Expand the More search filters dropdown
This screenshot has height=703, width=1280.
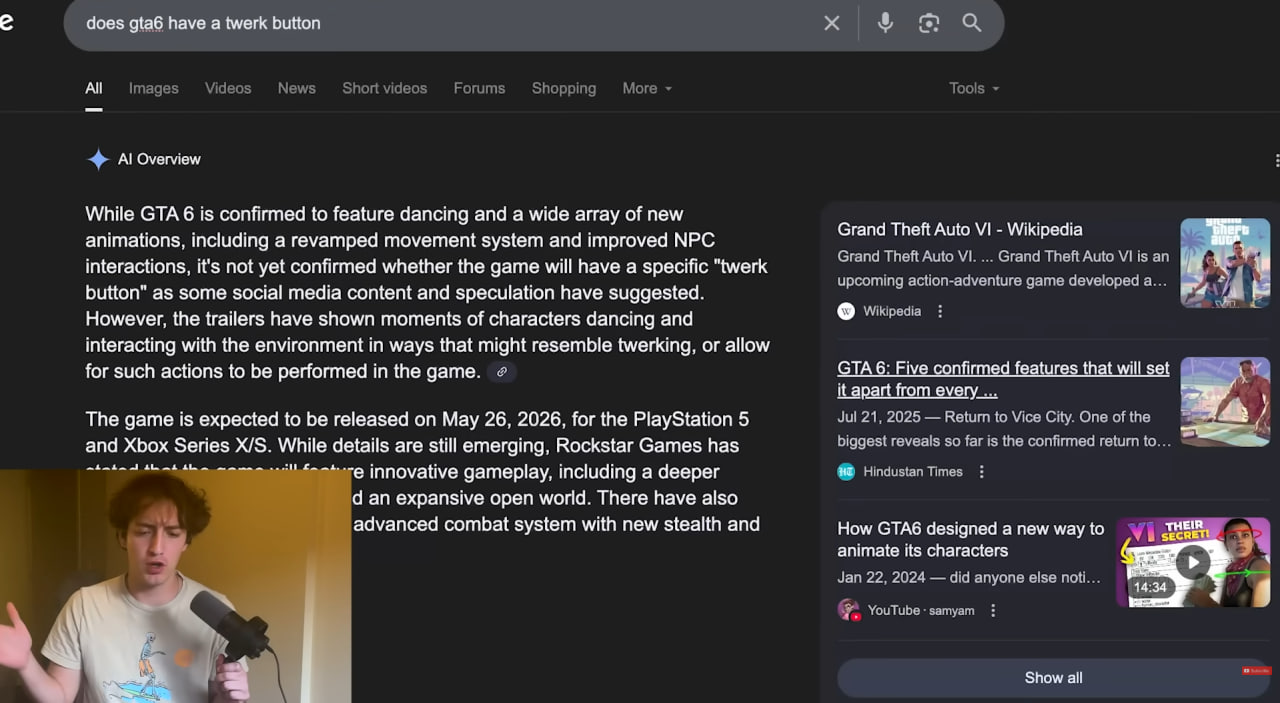coord(647,88)
